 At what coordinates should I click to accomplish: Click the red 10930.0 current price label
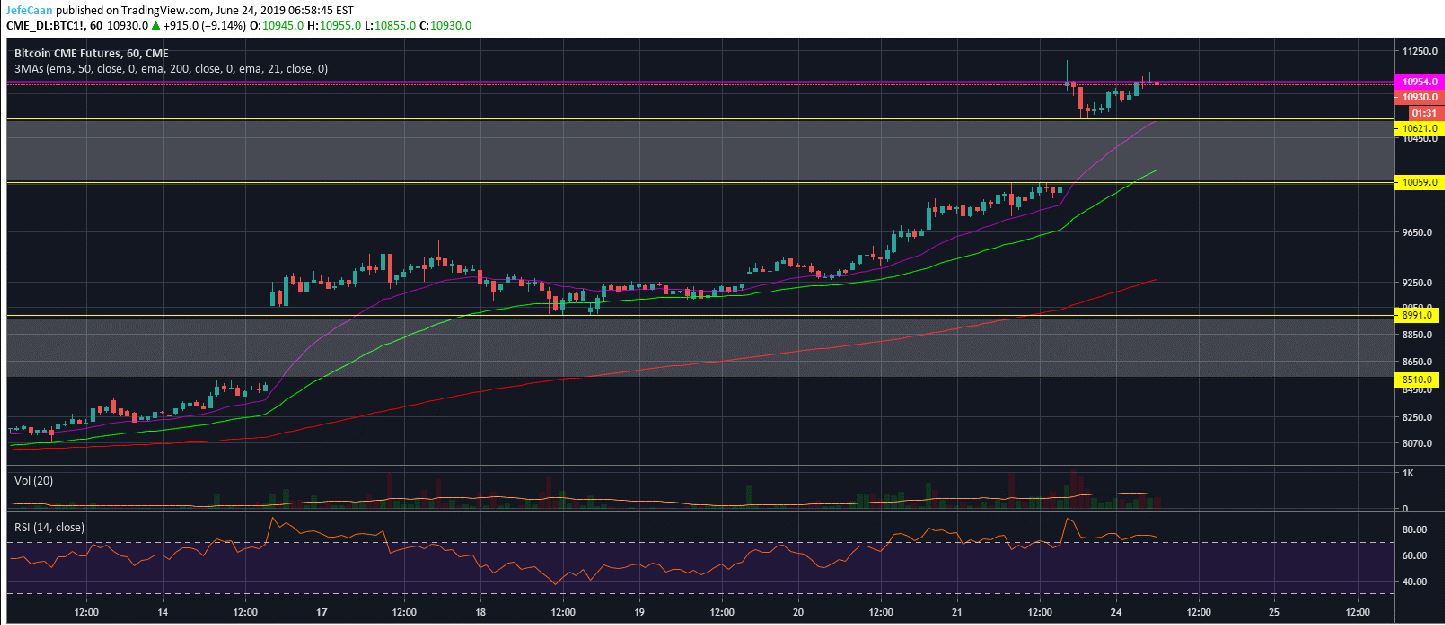pos(1419,96)
